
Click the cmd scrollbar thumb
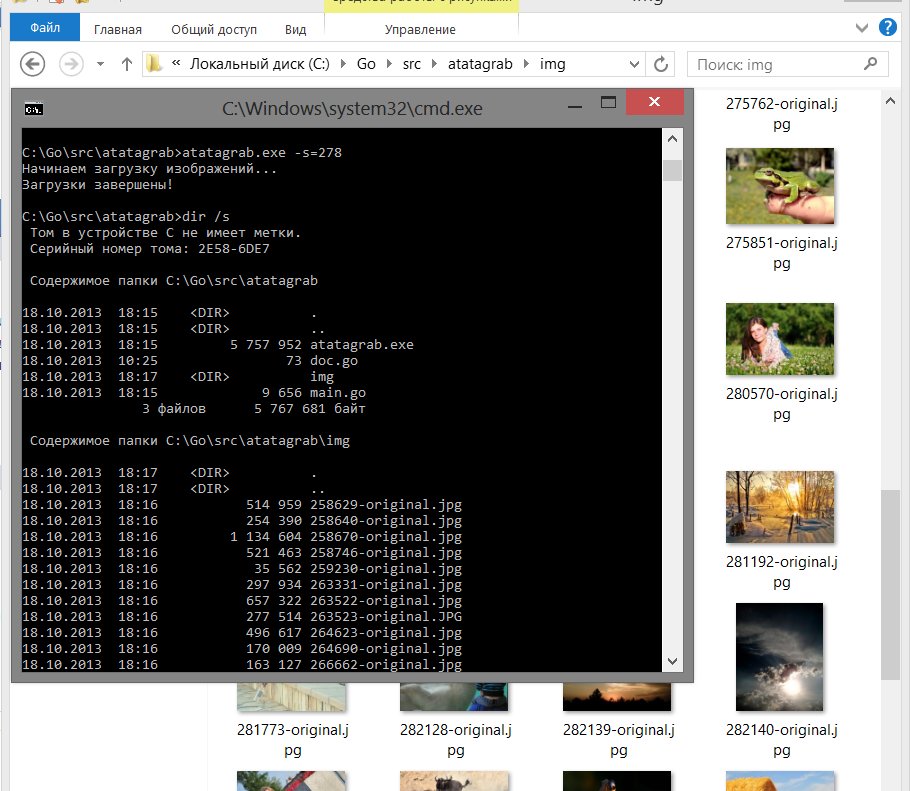pos(673,171)
